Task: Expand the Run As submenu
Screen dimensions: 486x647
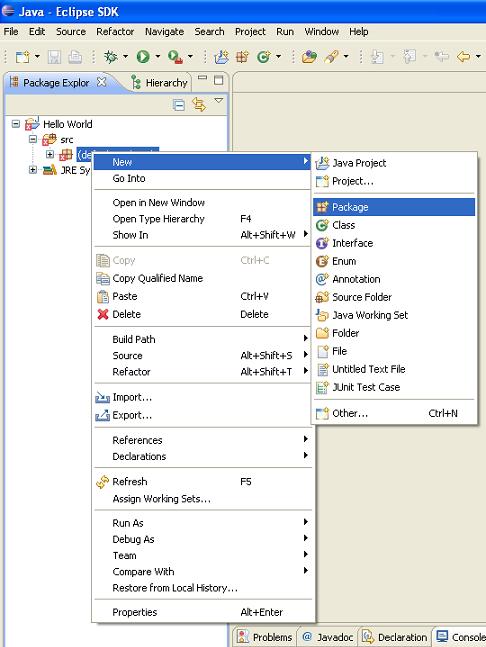Action: click(x=202, y=523)
